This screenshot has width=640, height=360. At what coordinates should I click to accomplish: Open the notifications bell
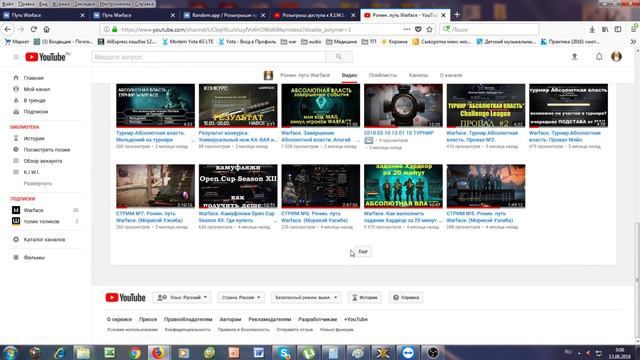pos(599,57)
